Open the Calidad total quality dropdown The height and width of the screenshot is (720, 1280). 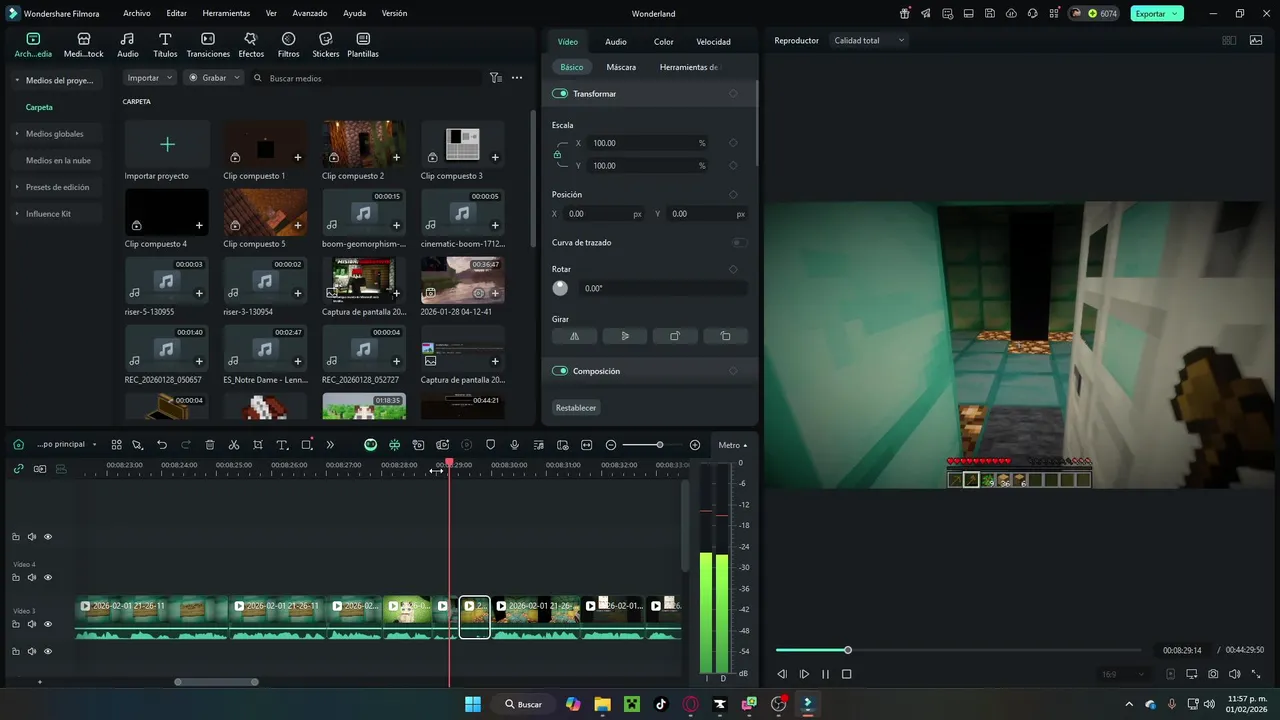coord(869,41)
